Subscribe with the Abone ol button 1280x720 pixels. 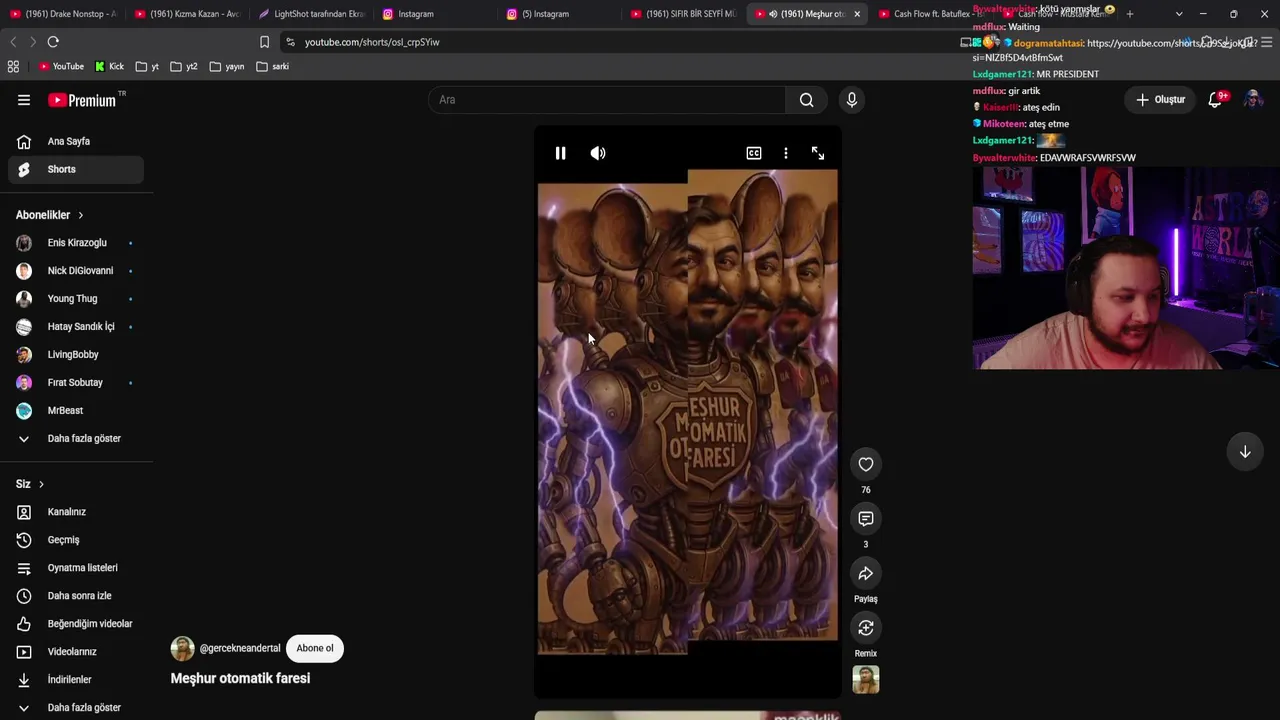click(315, 648)
